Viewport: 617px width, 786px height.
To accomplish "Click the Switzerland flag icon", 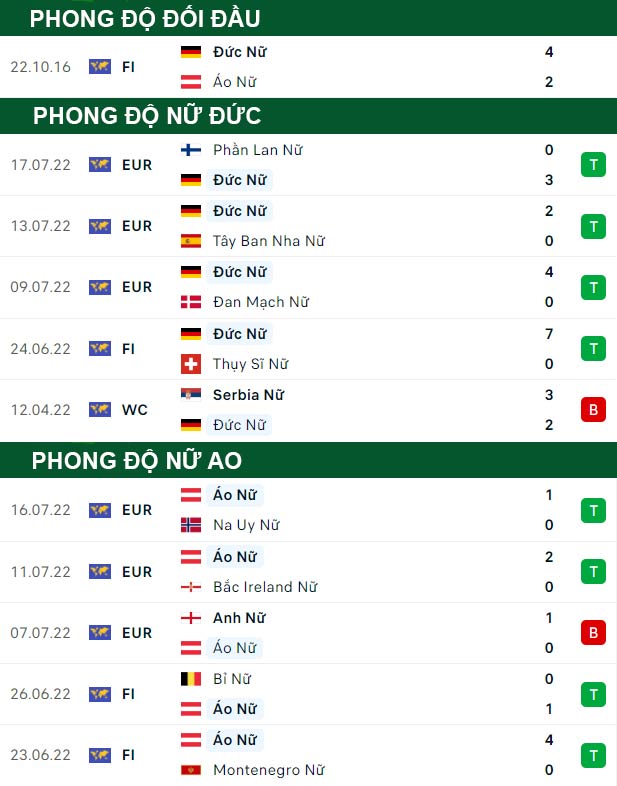I will [191, 364].
